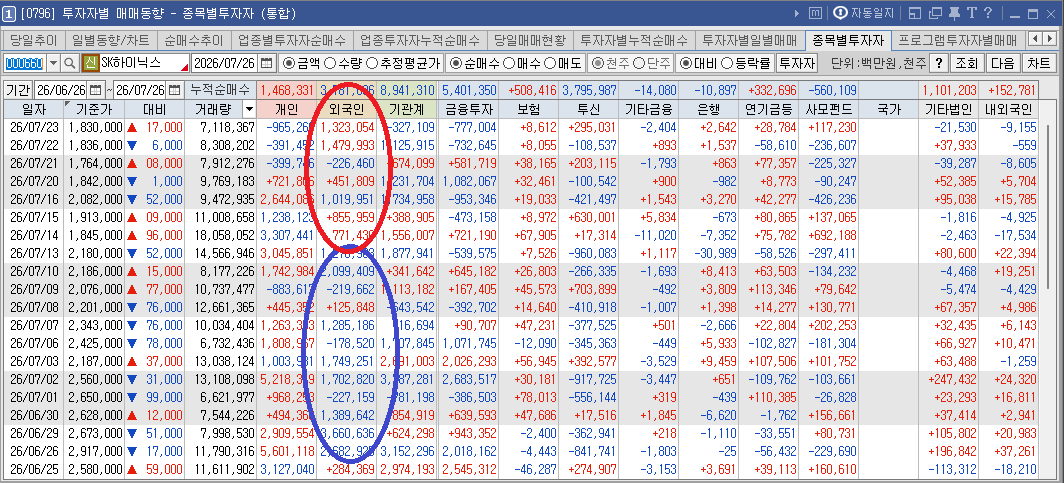Click the 26/07/23 date row cell
Screen dimensions: 1064x483
coord(33,127)
